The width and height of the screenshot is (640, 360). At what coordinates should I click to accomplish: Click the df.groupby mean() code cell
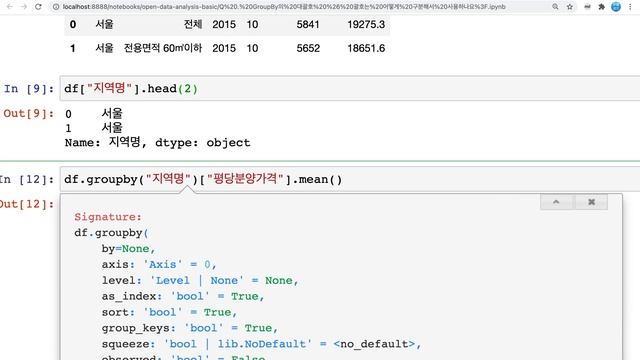click(349, 179)
